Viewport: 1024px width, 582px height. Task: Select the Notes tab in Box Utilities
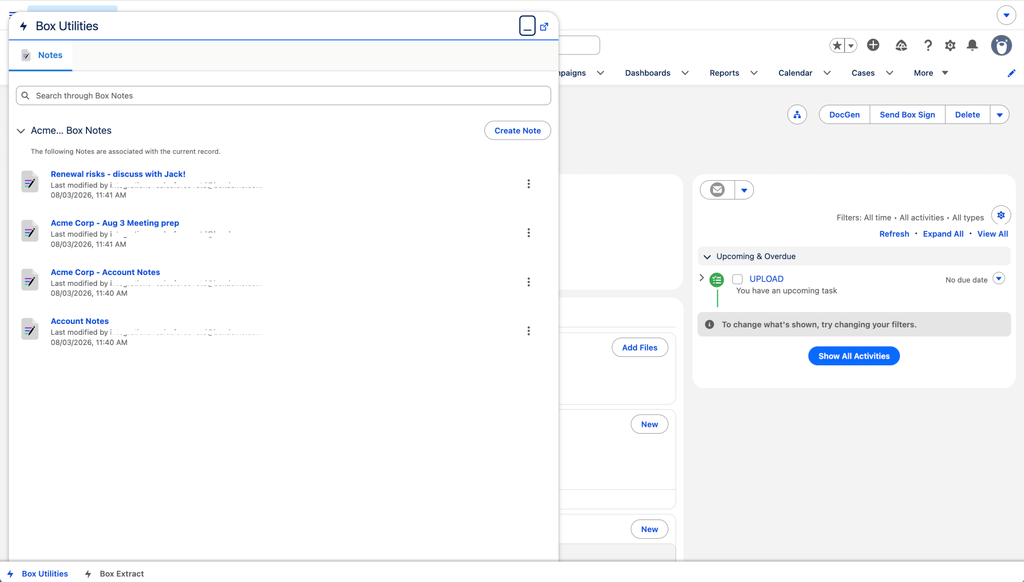pos(41,56)
